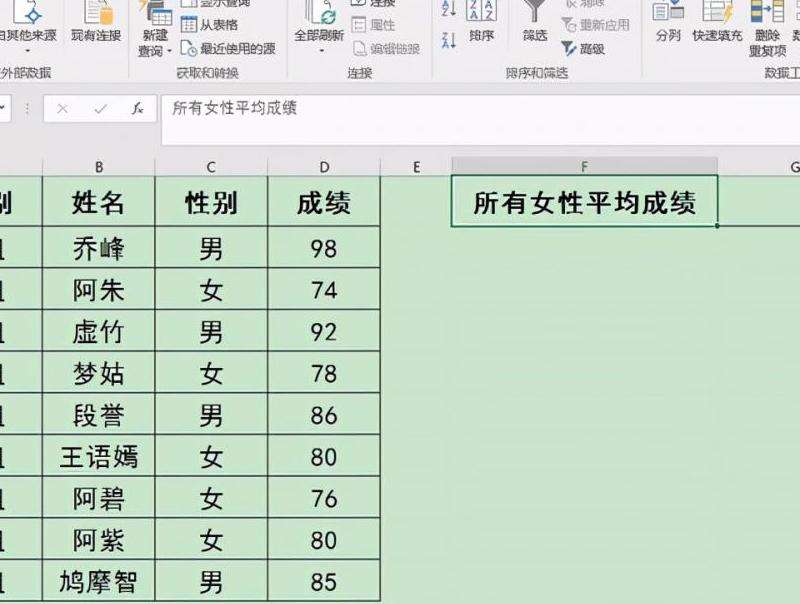The image size is (800, 604).
Task: Sort descending with the Z-to-A icon
Action: point(448,40)
